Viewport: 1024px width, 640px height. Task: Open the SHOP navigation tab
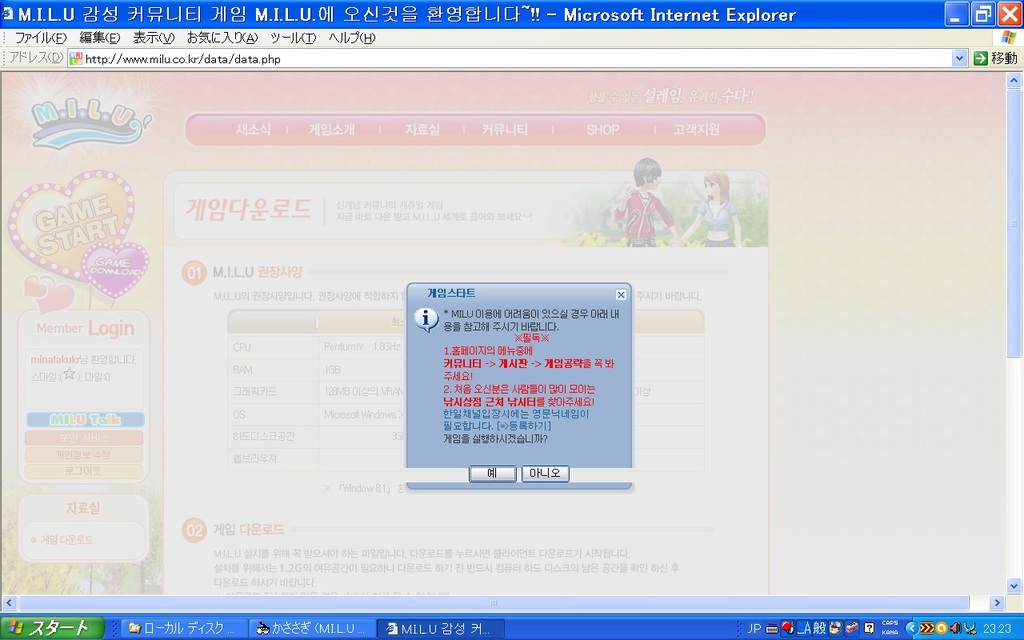click(602, 129)
